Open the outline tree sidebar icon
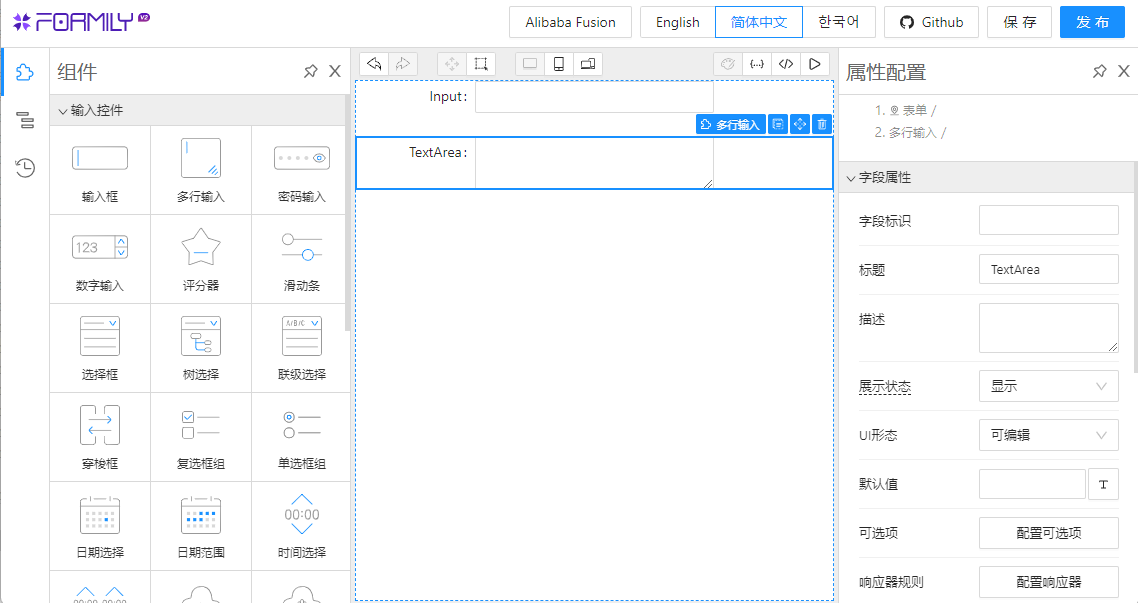The height and width of the screenshot is (603, 1138). [x=25, y=120]
